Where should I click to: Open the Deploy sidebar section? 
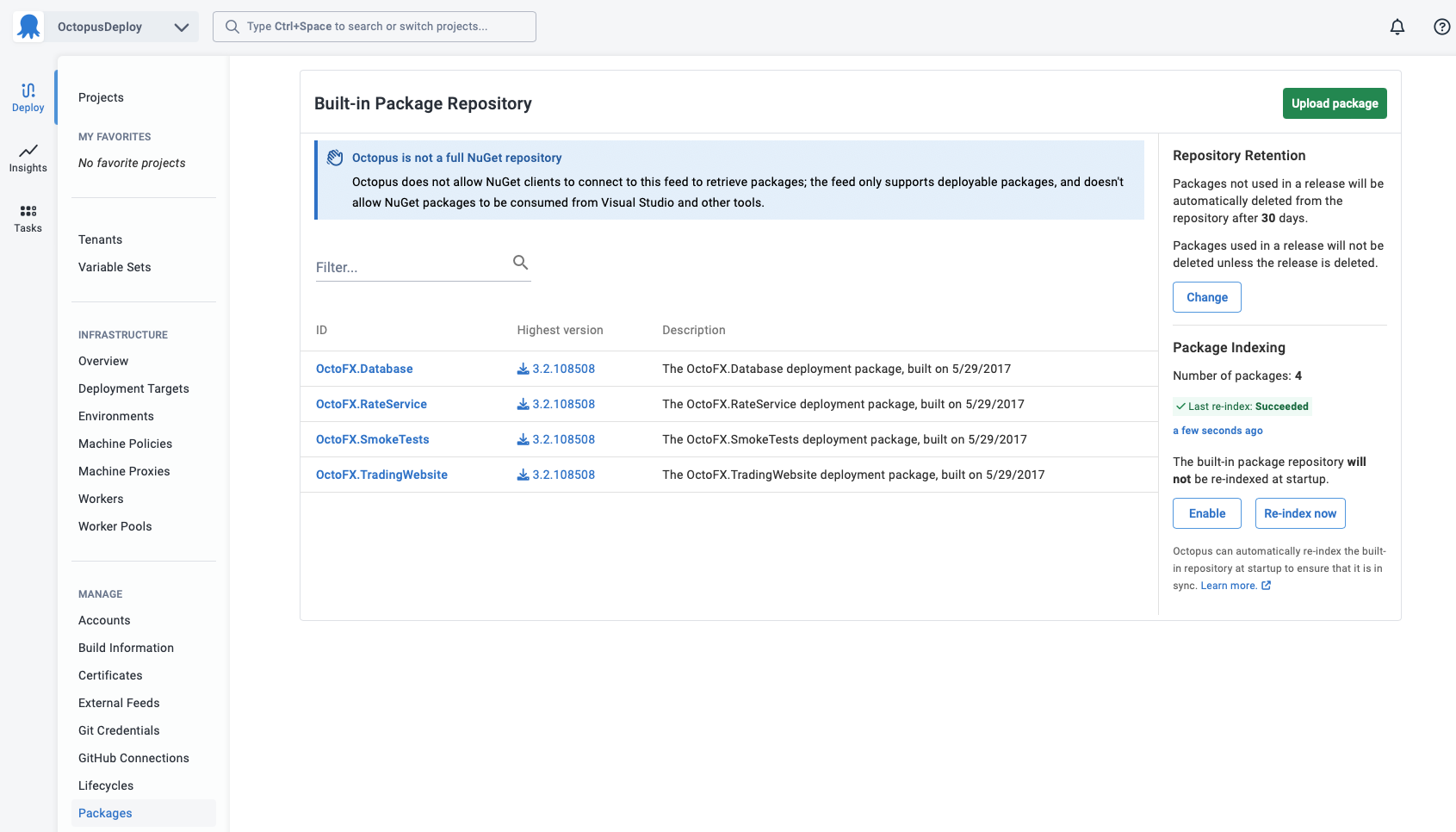pyautogui.click(x=28, y=97)
